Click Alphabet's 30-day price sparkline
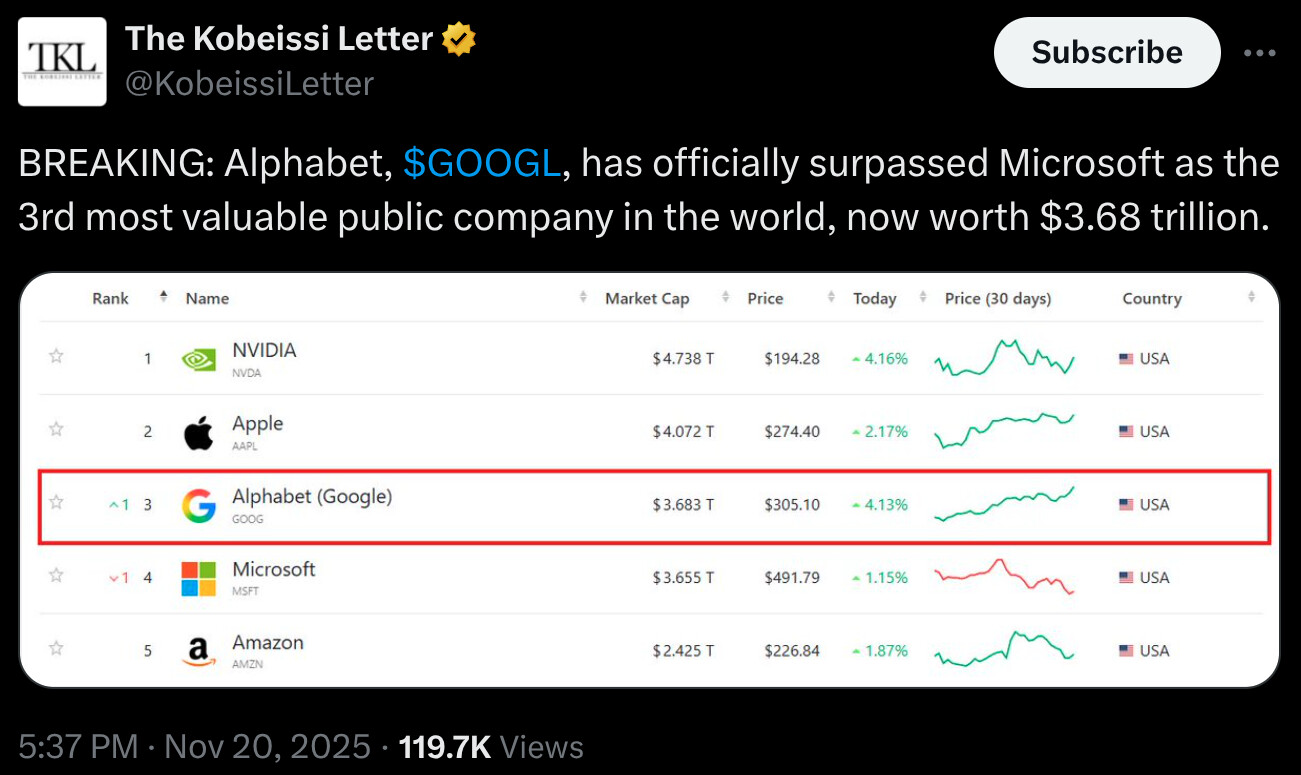Screen dimensions: 1301x775 (x=1004, y=504)
